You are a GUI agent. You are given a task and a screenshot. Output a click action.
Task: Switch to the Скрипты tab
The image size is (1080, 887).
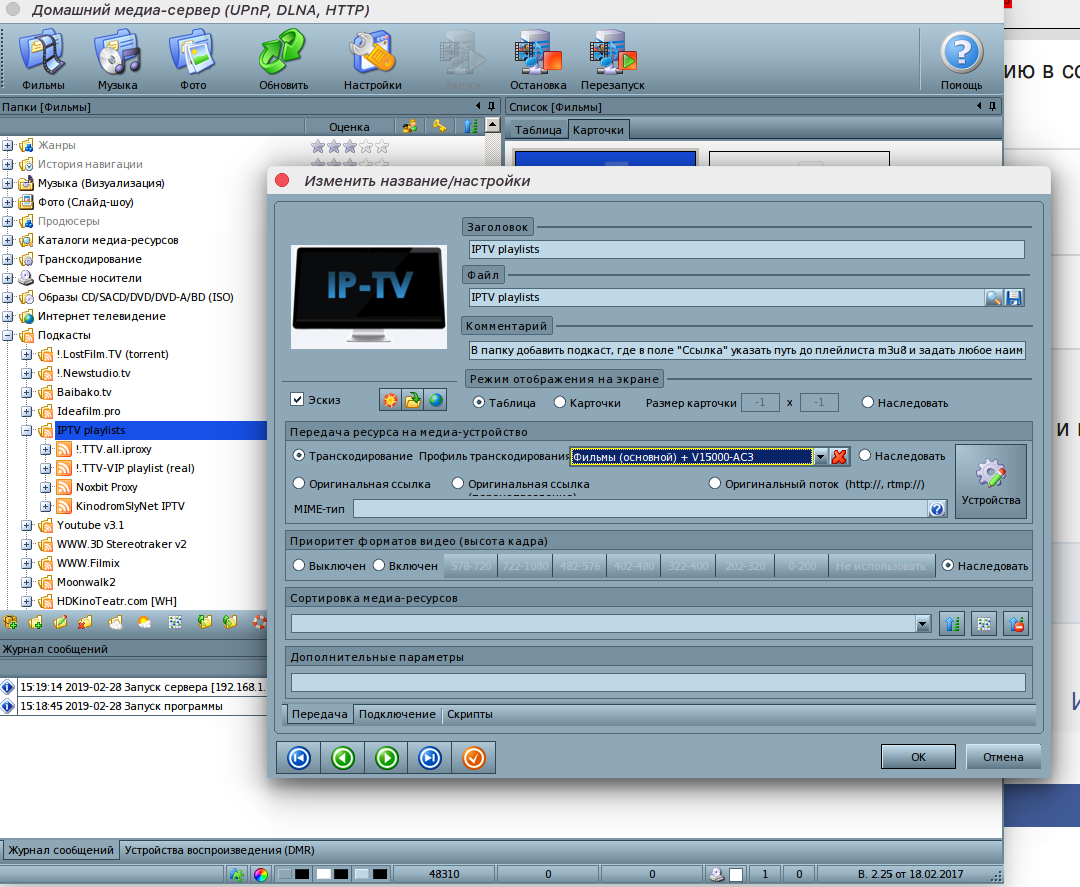[x=469, y=714]
